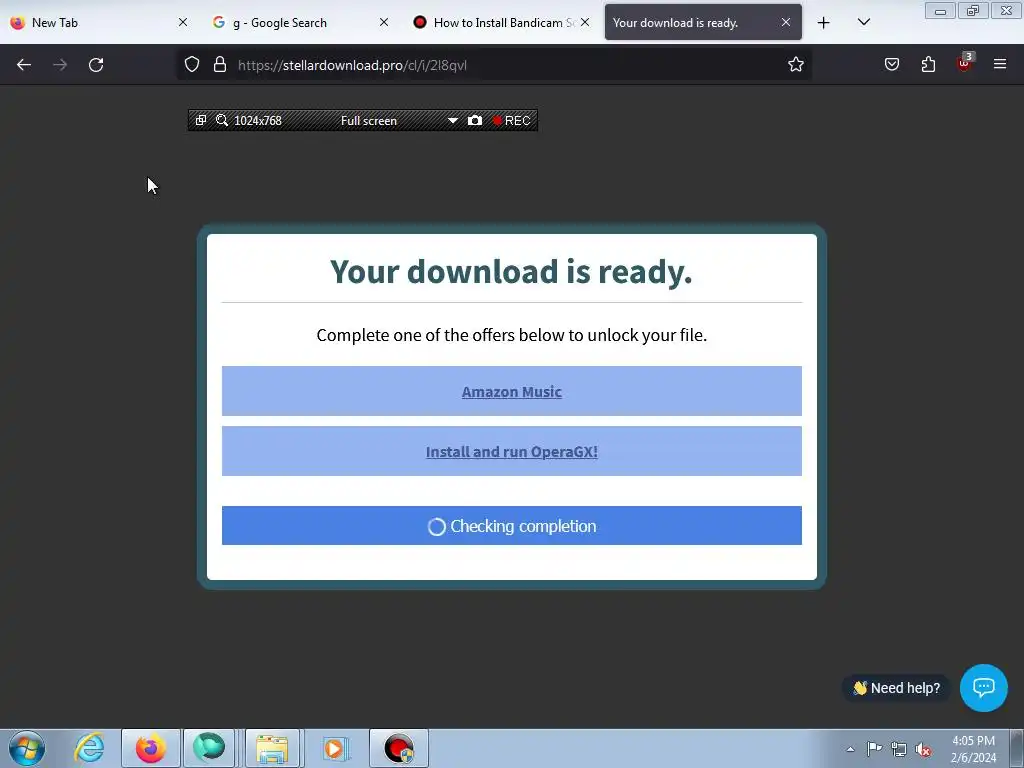Image resolution: width=1024 pixels, height=768 pixels.
Task: Click the 1024x768 resolution label
Action: coord(258,121)
